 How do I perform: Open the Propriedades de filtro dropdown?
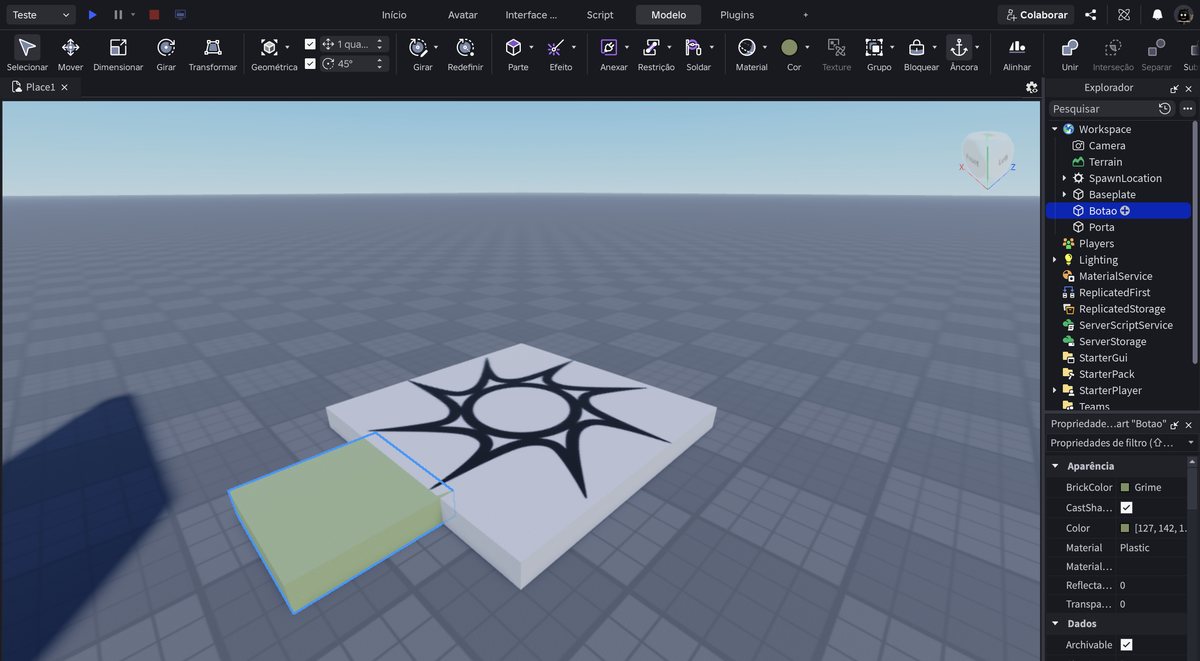tap(1122, 442)
